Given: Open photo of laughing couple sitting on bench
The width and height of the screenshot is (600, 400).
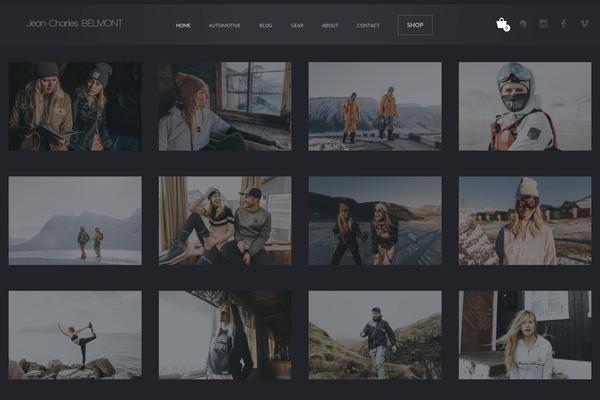Looking at the screenshot, I should [225, 220].
